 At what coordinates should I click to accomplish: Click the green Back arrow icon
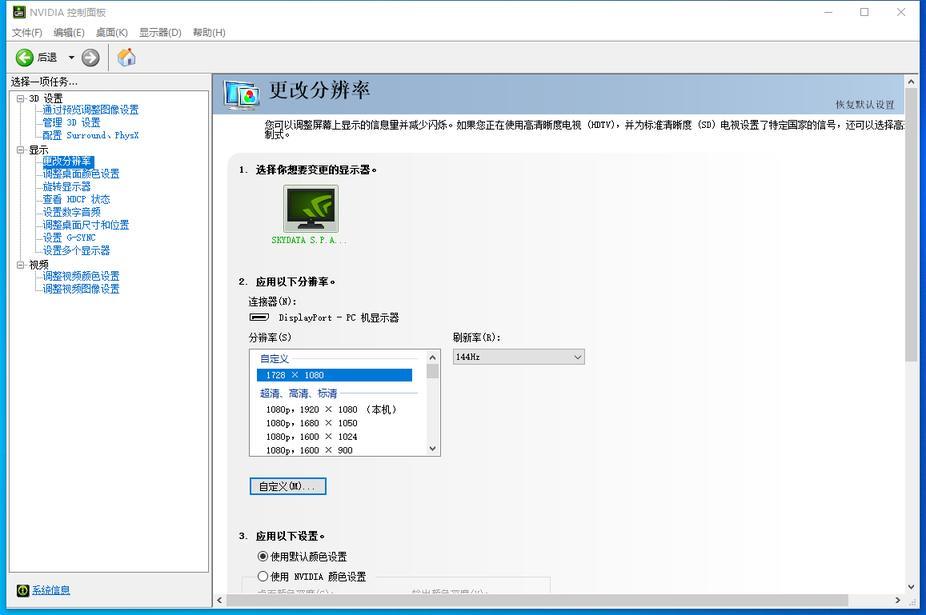coord(24,57)
